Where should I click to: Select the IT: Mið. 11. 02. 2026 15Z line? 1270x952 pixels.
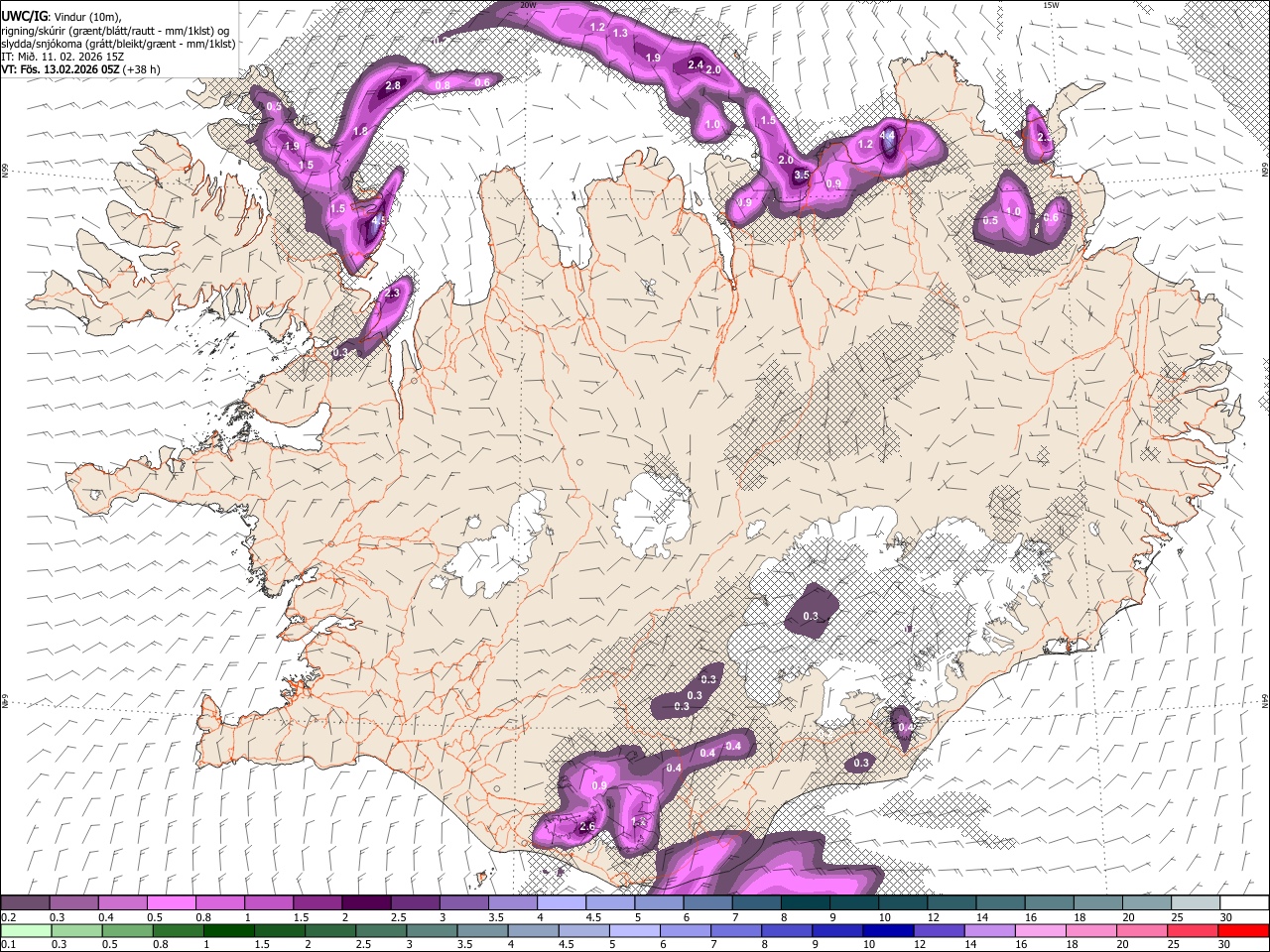click(x=63, y=57)
